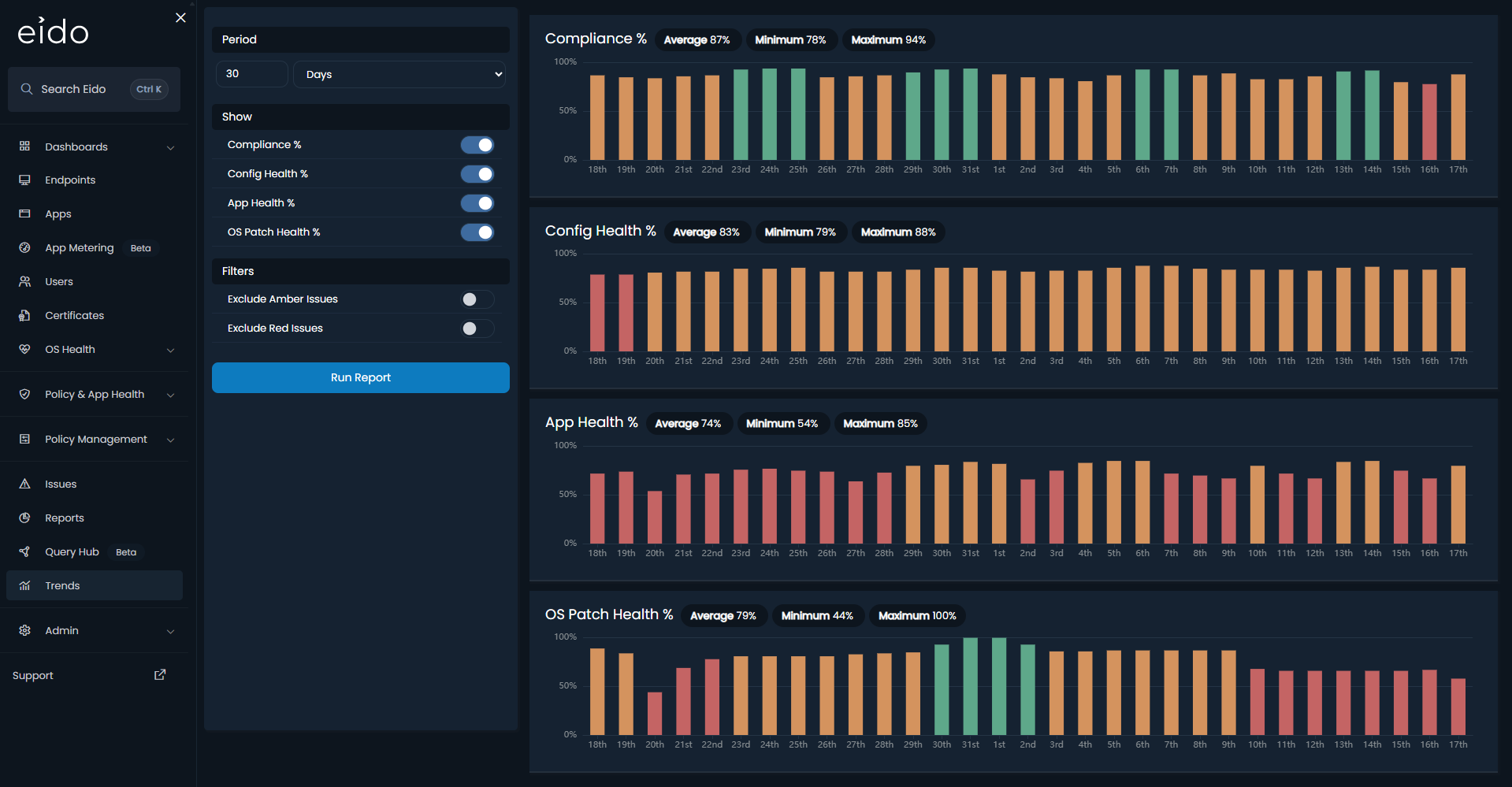Click the period number field showing 30
1512x787 pixels.
(x=252, y=74)
